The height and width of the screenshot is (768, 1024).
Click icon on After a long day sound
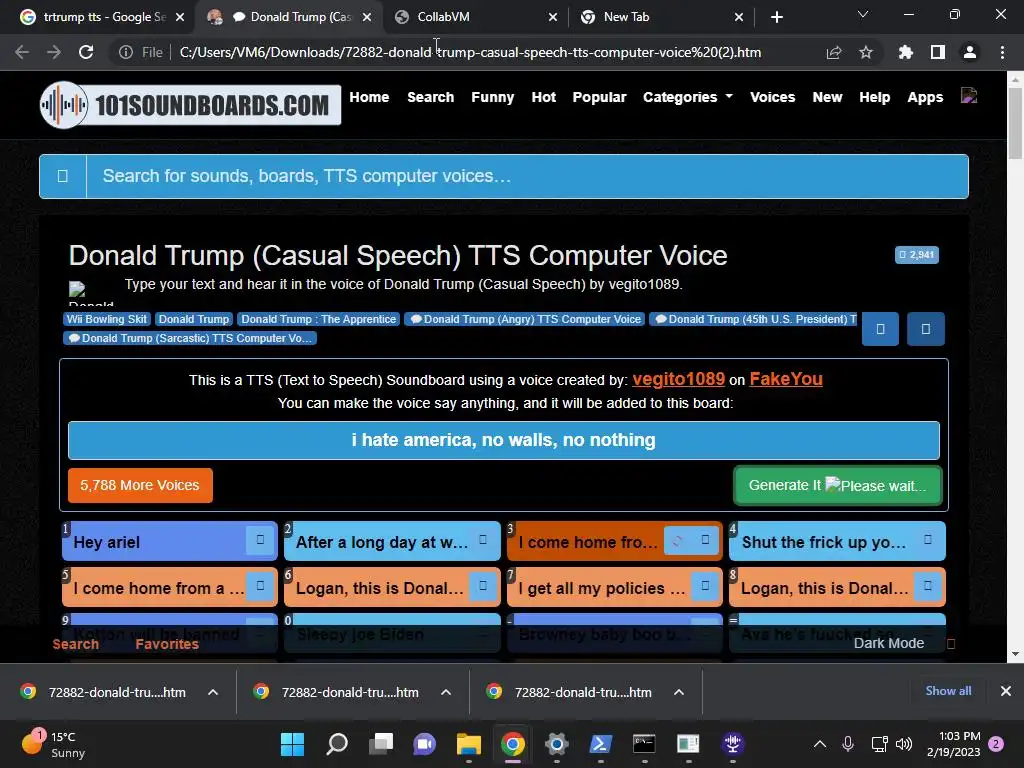click(483, 540)
